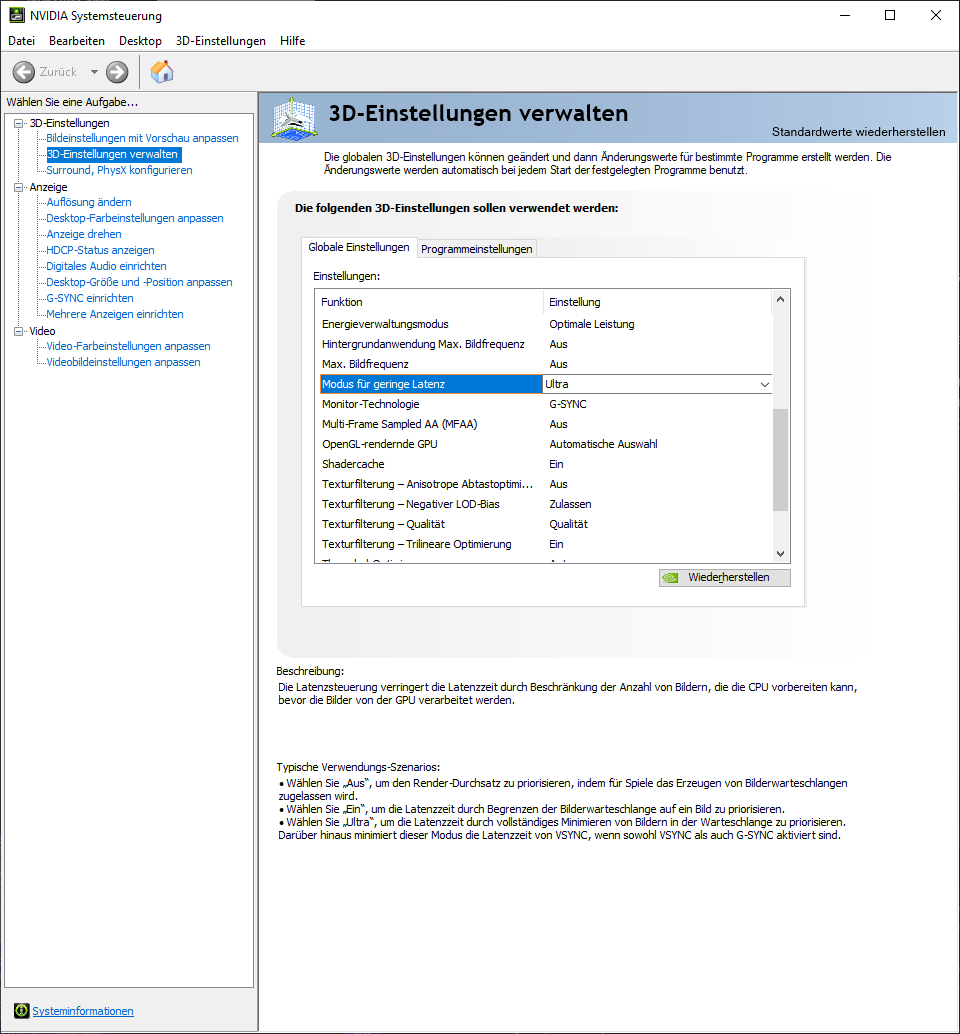This screenshot has width=960, height=1034.
Task: Select Texturfilterung – Anisotrope Abtastoptimierung row
Action: (x=544, y=484)
